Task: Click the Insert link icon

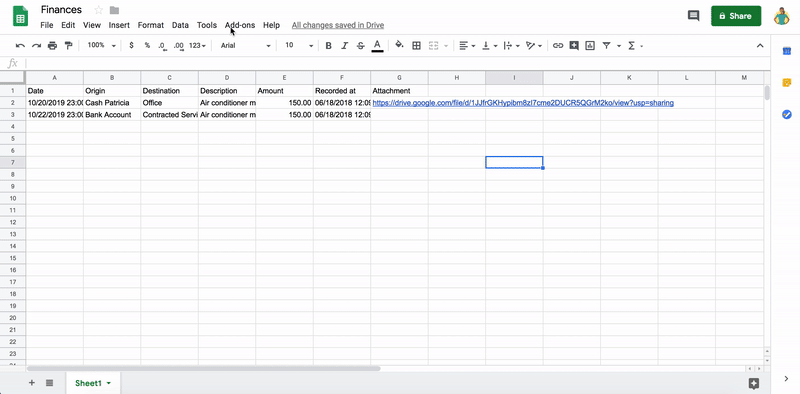Action: click(x=558, y=45)
